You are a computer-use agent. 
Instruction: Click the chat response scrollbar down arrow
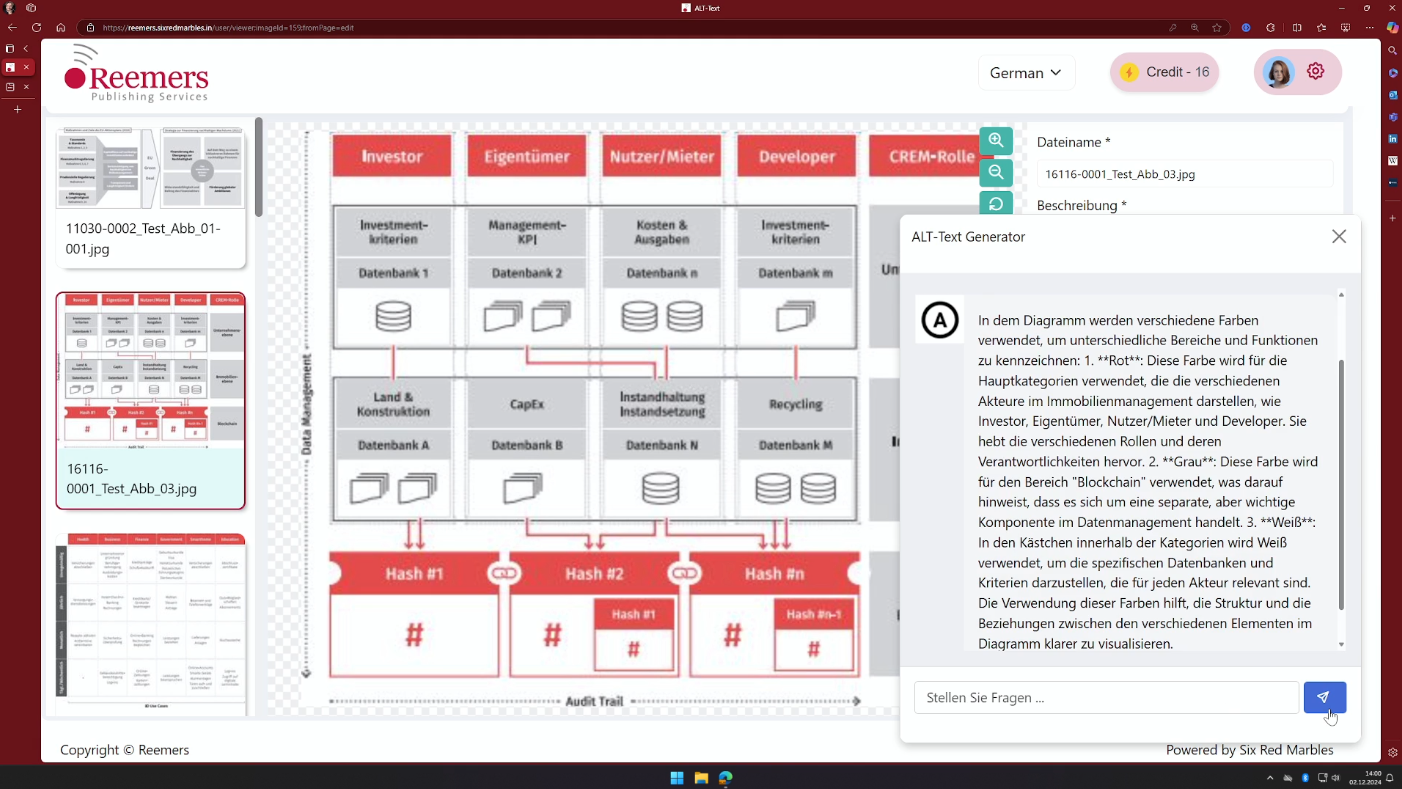(1342, 645)
